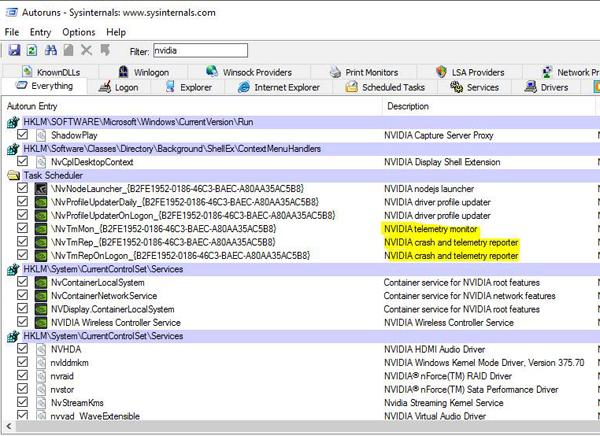Click the Jump to Entry toolbar icon
Image resolution: width=600 pixels, height=436 pixels.
point(105,50)
